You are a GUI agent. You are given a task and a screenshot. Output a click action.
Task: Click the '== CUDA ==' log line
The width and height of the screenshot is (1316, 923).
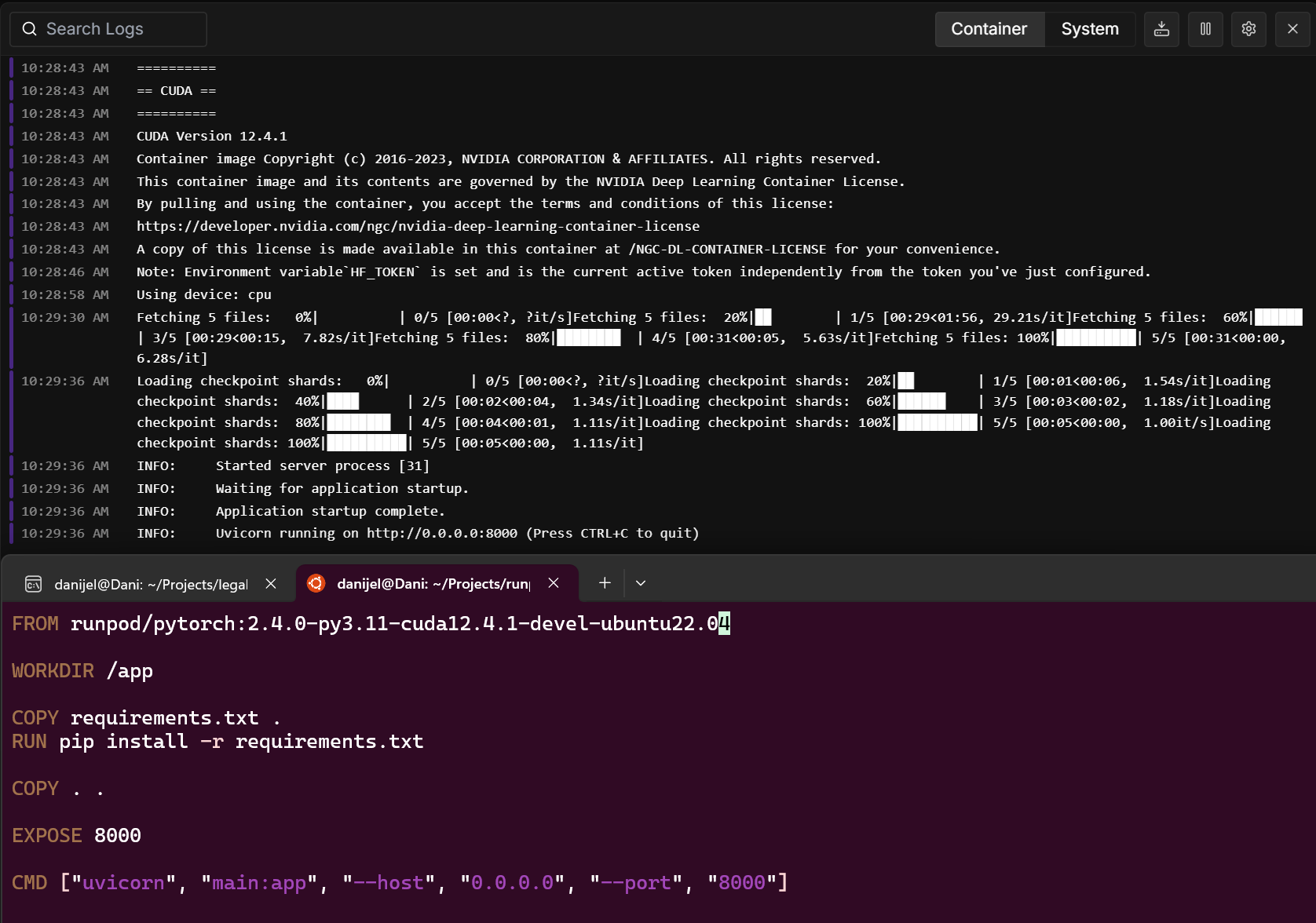[x=177, y=90]
